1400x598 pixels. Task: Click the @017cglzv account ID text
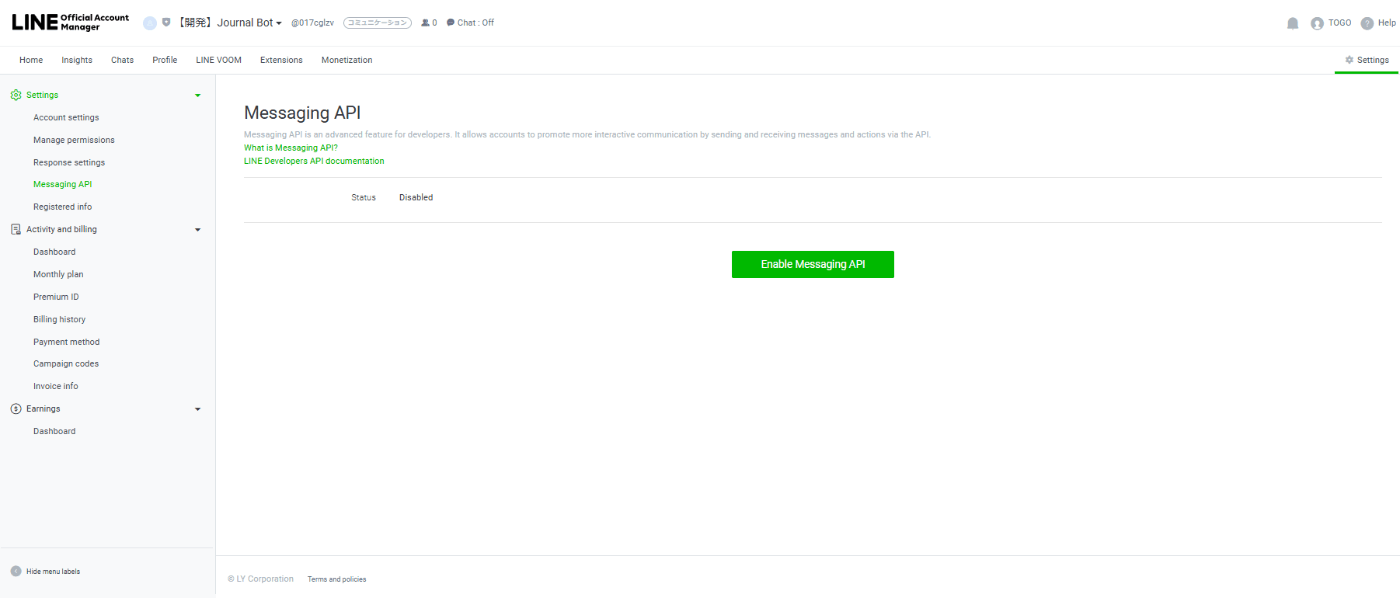point(313,23)
